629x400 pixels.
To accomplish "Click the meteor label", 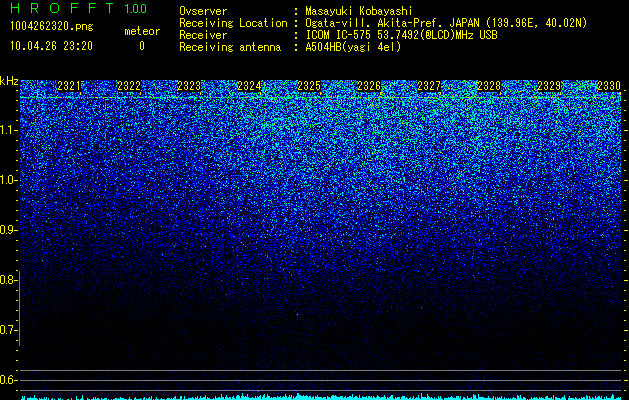I will (142, 31).
